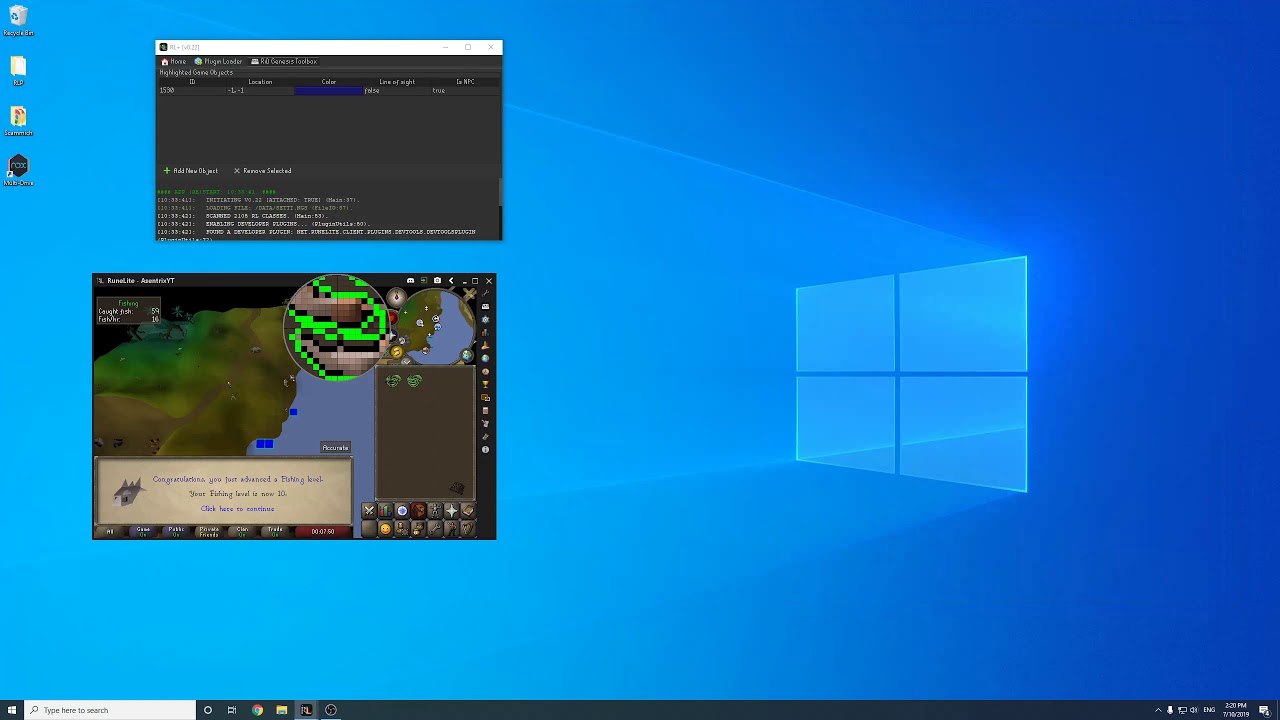This screenshot has width=1280, height=720.
Task: Open Chrome from the taskbar
Action: [x=257, y=710]
